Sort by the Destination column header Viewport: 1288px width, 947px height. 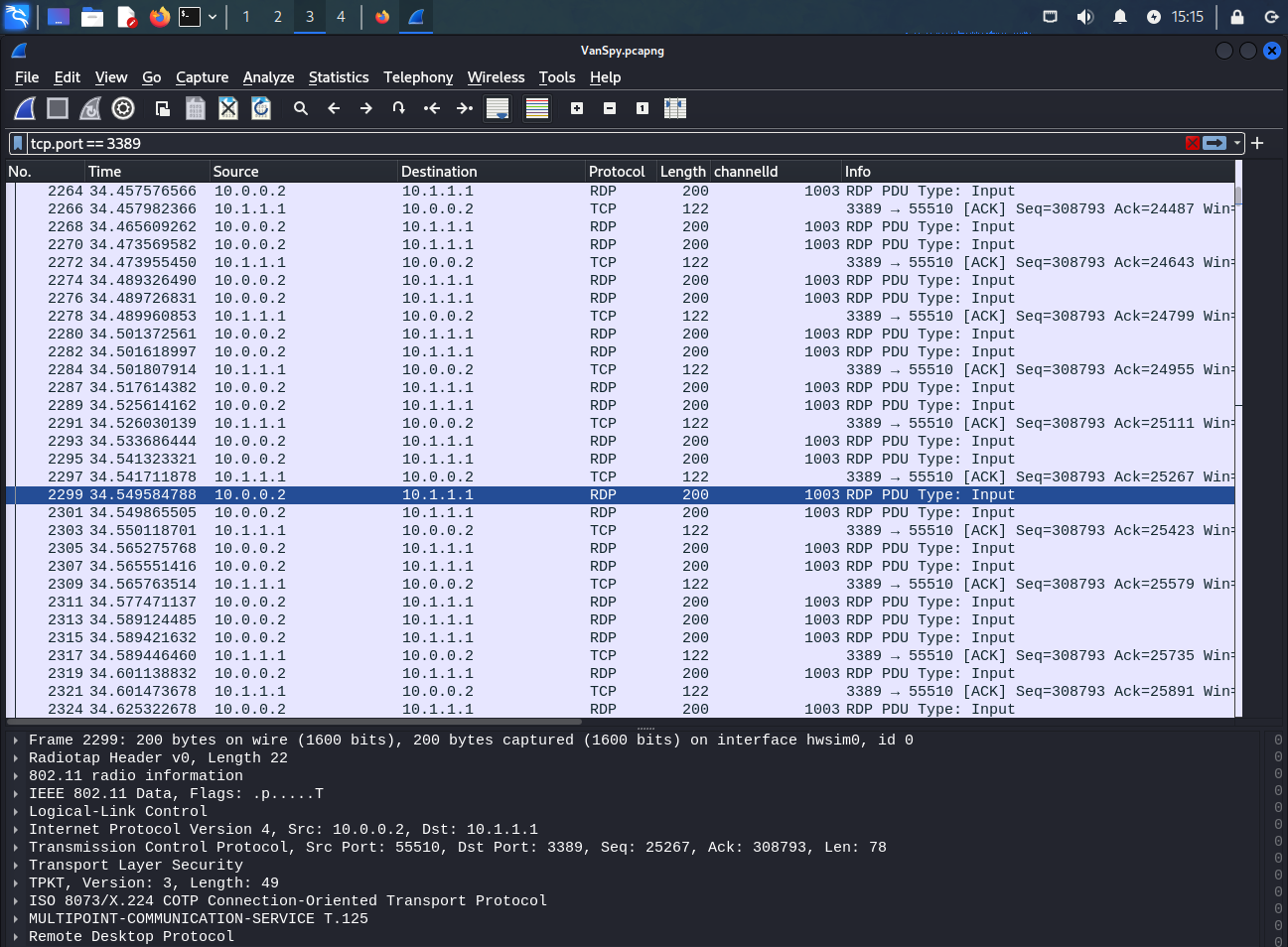[492, 172]
